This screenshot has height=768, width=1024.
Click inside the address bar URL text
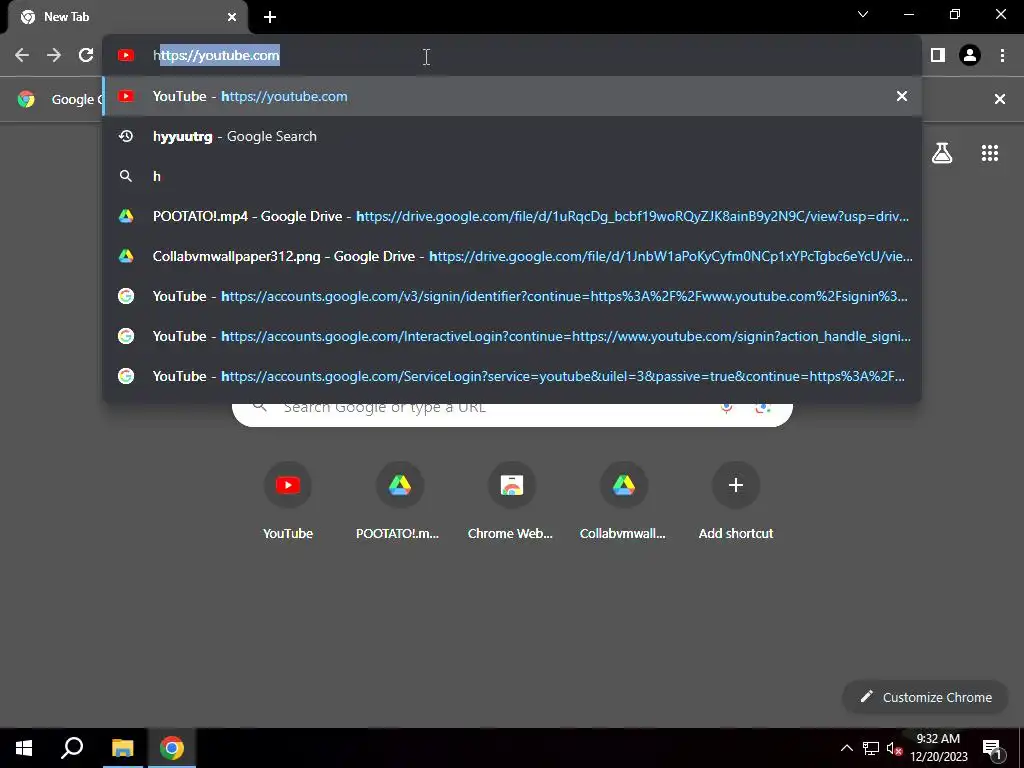point(216,56)
